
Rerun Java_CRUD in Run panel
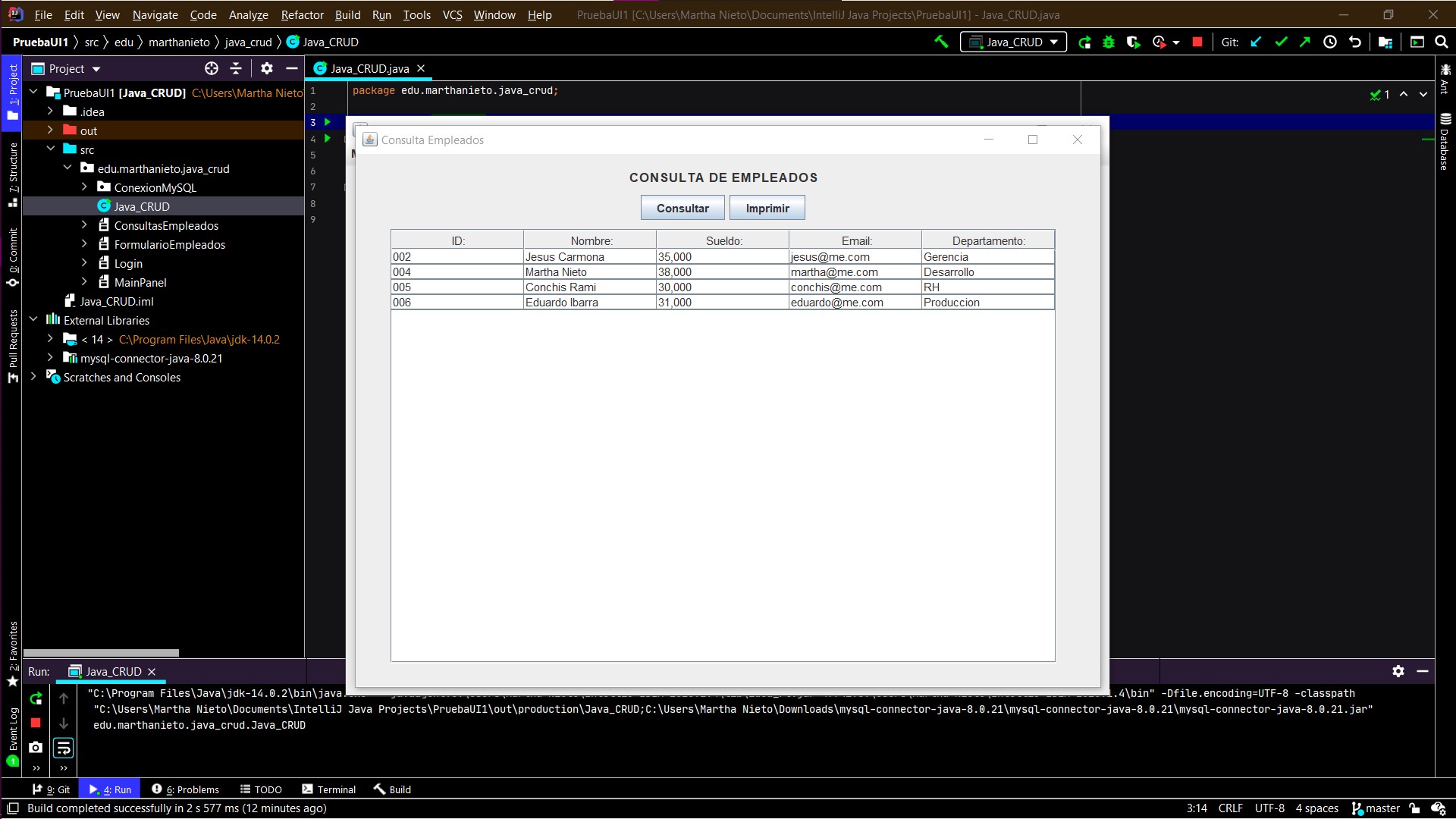click(36, 698)
